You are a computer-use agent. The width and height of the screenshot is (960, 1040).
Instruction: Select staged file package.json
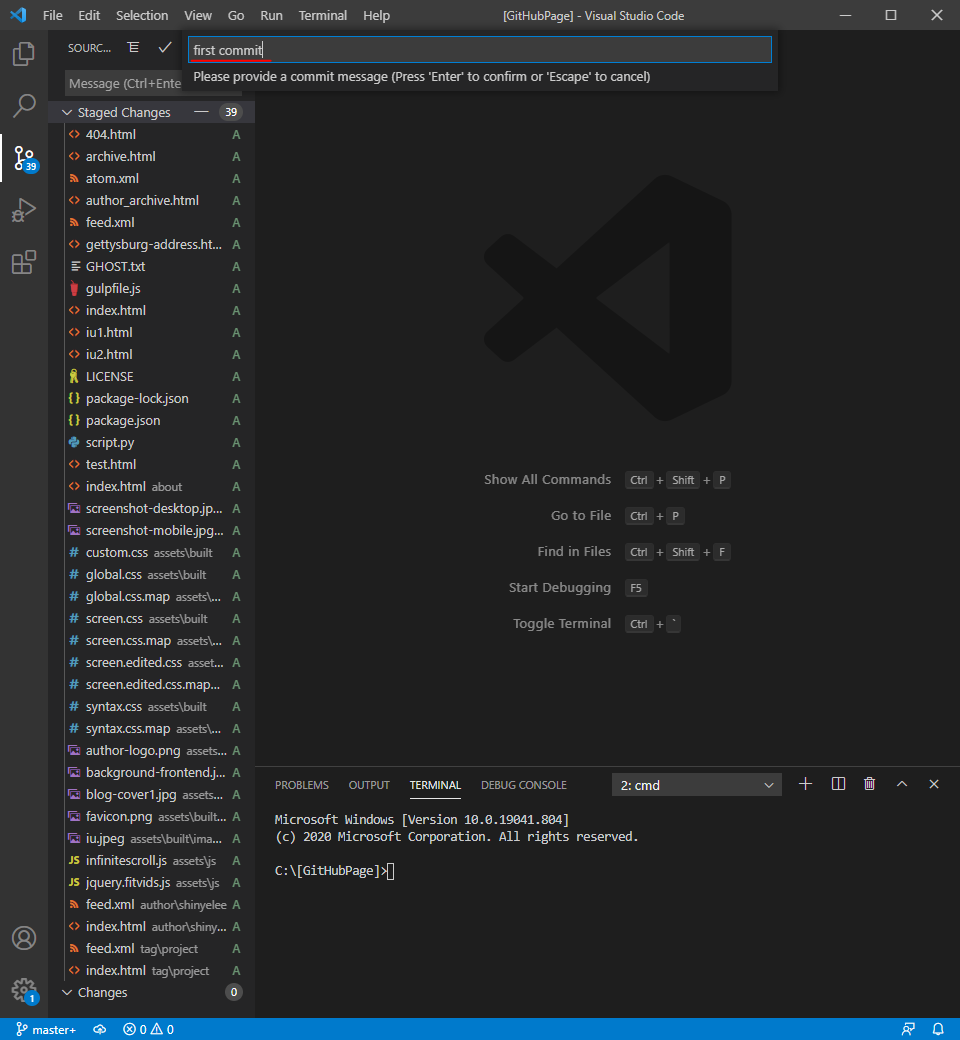[123, 420]
